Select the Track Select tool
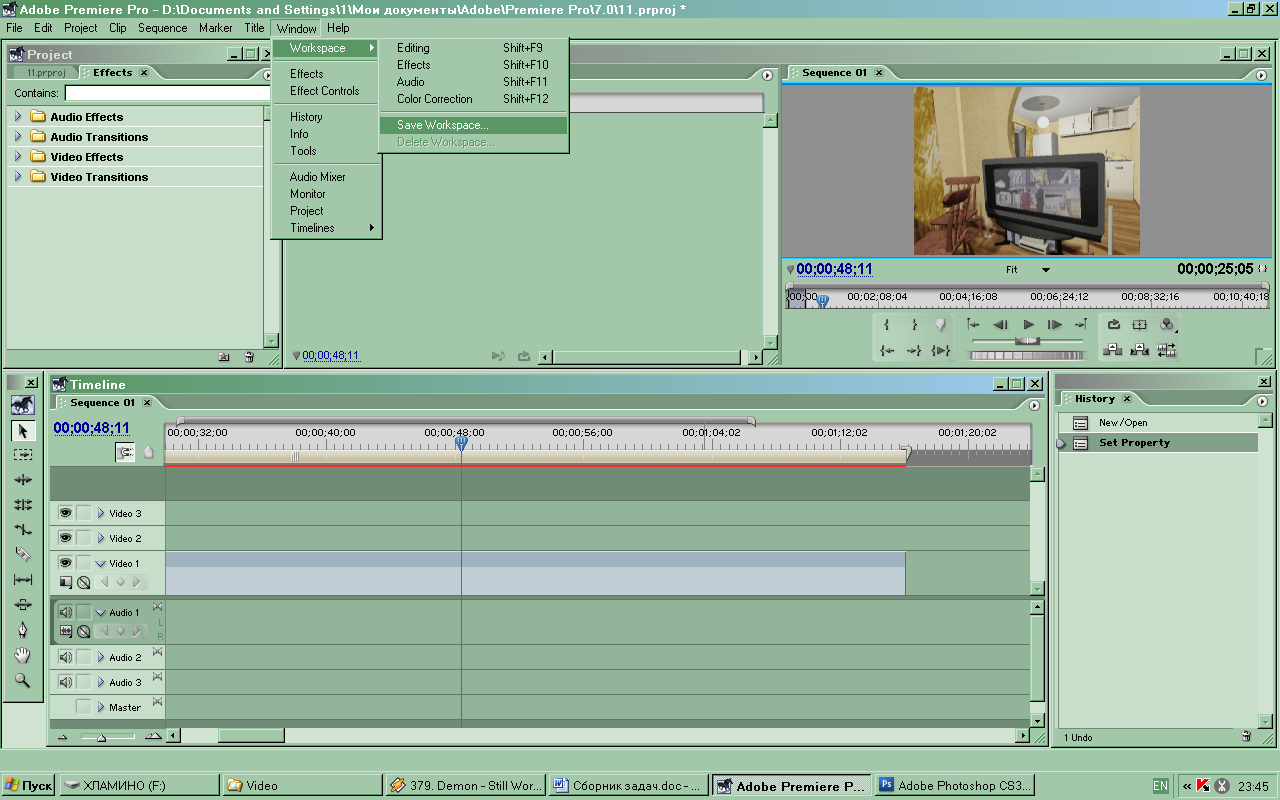The width and height of the screenshot is (1280, 800). coord(22,455)
